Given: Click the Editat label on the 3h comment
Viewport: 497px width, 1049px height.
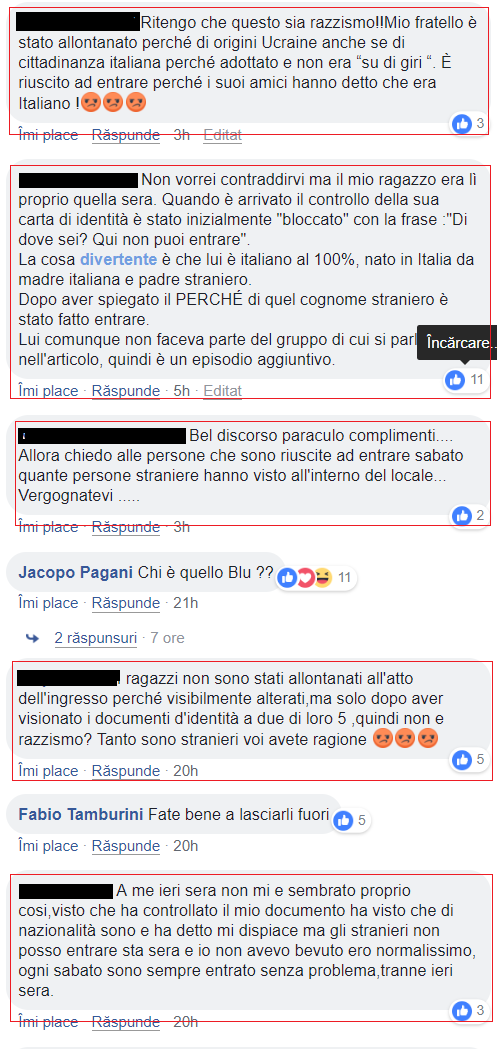Looking at the screenshot, I should (x=222, y=135).
